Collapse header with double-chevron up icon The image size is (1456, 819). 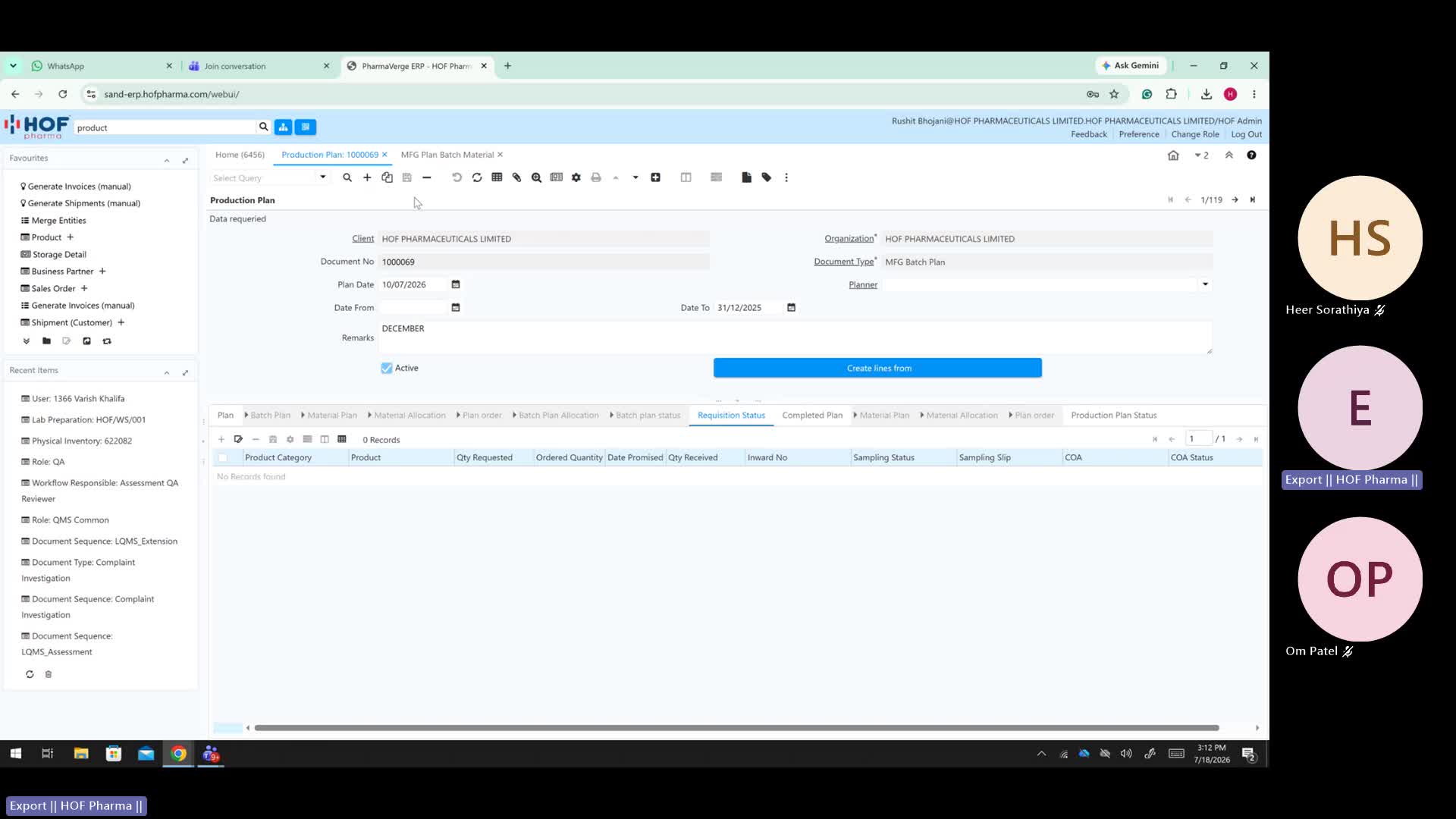(1229, 155)
